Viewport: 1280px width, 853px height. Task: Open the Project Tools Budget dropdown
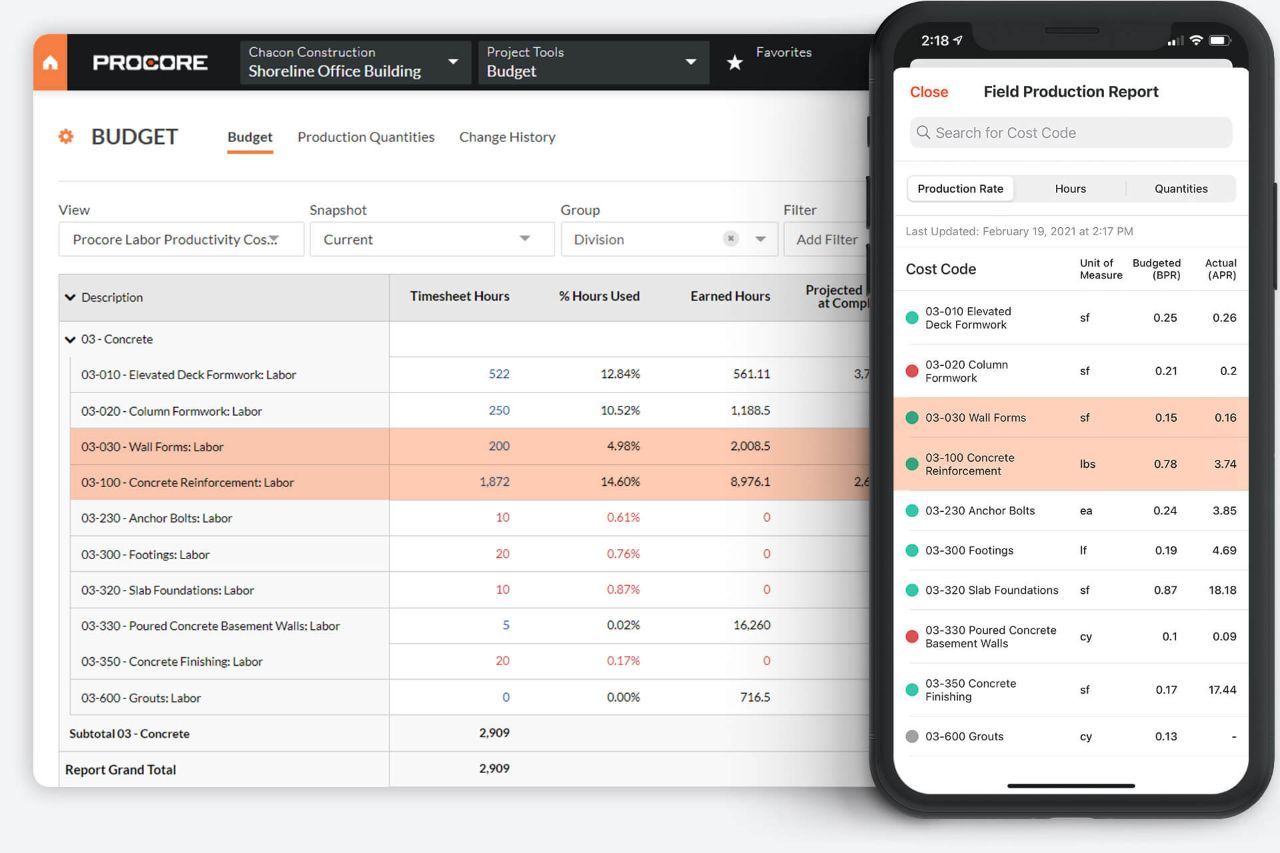tap(594, 62)
